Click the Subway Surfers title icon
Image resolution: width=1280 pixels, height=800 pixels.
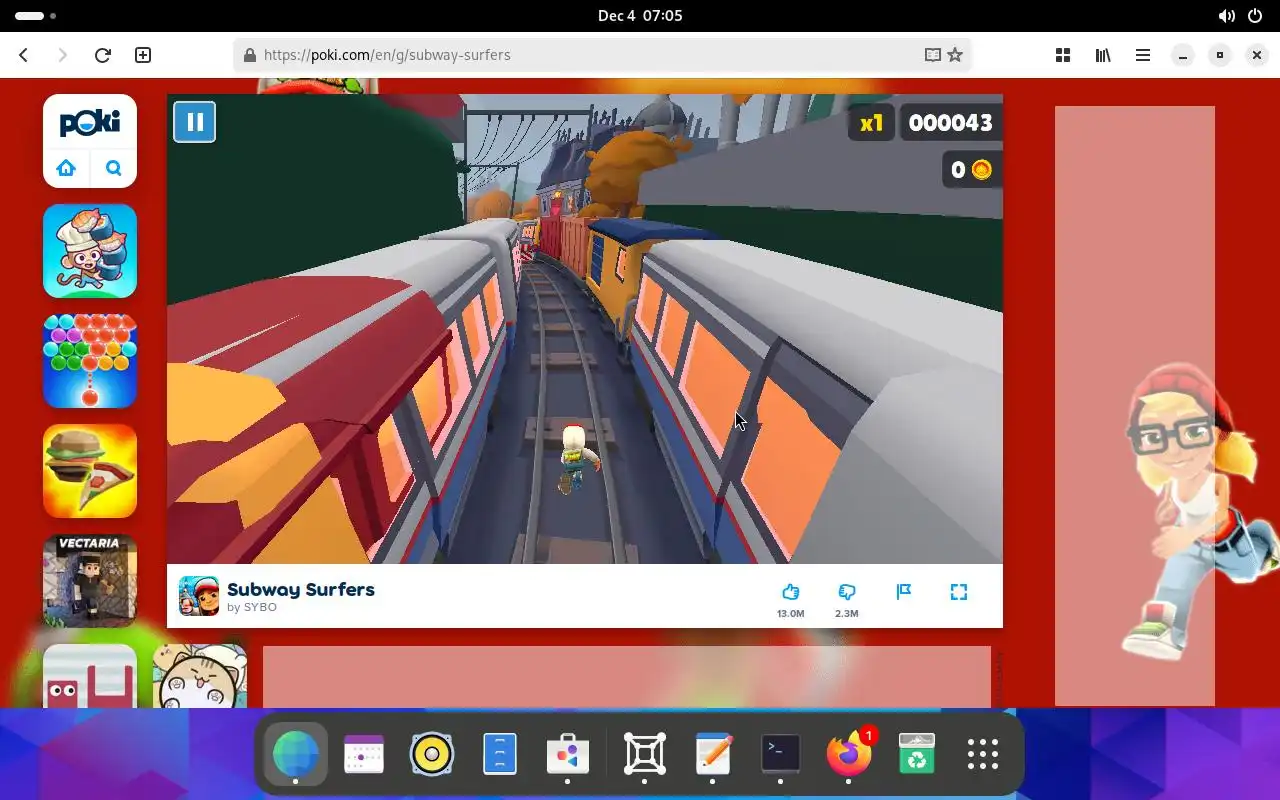[x=199, y=596]
